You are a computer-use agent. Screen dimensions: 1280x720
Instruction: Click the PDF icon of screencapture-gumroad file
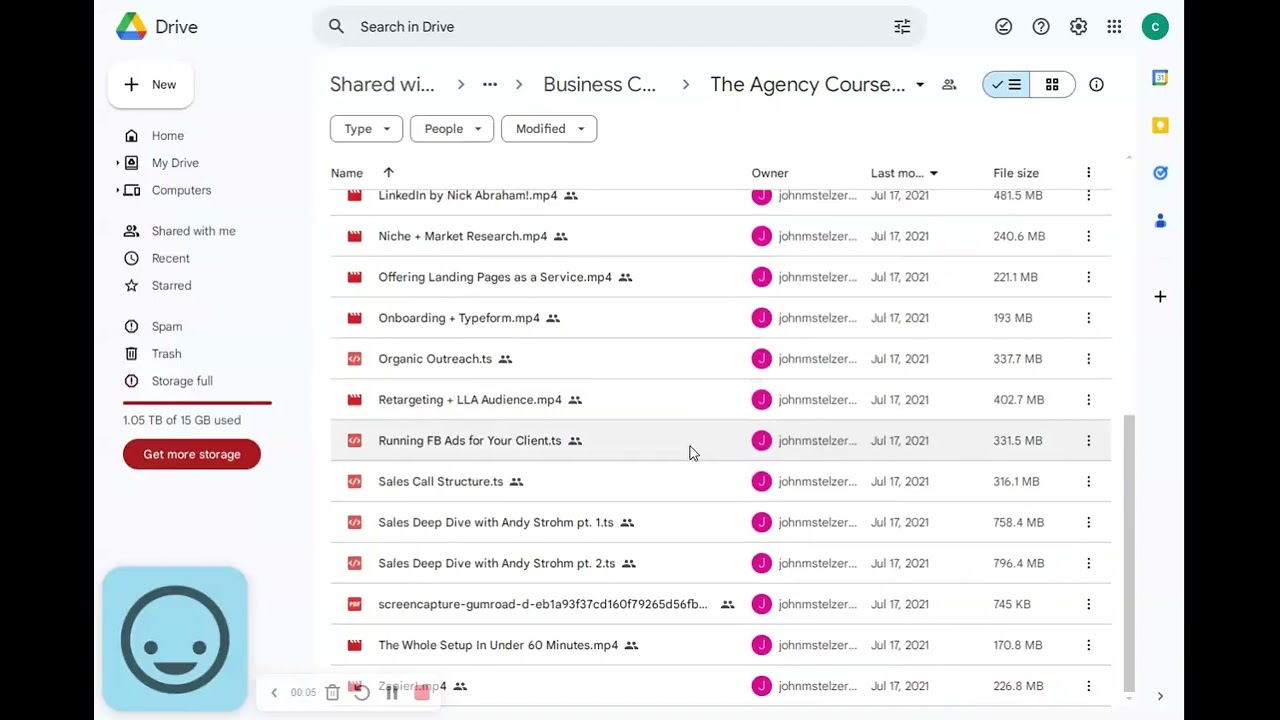pos(354,604)
